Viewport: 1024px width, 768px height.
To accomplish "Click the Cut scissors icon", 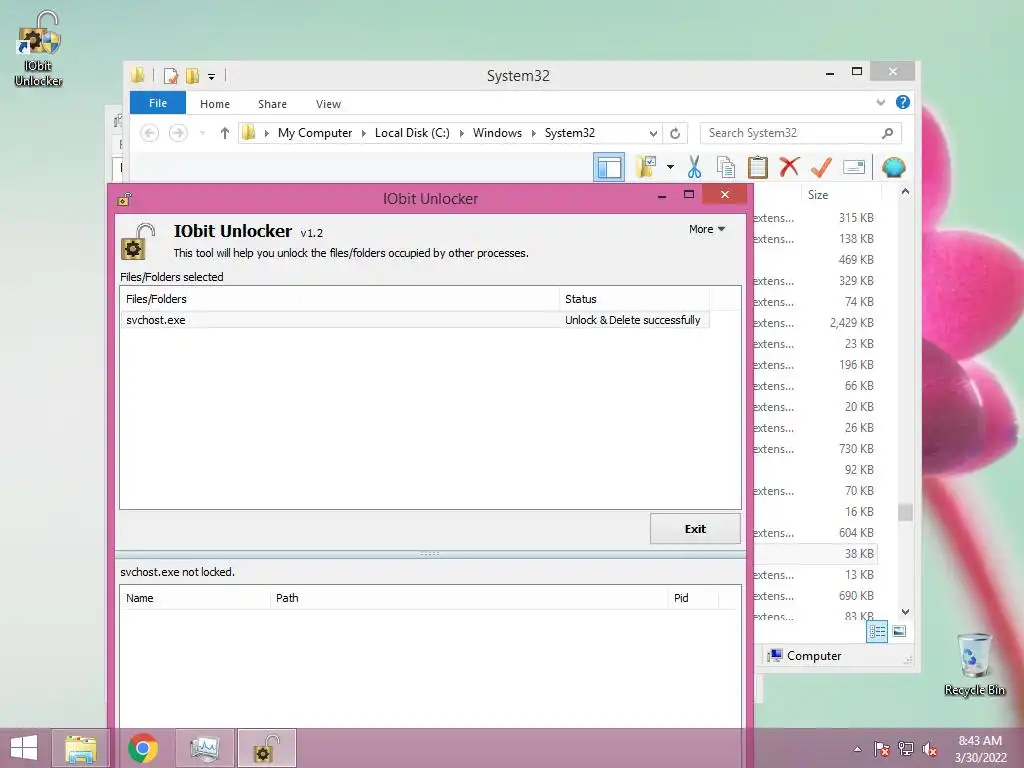I will coord(694,167).
